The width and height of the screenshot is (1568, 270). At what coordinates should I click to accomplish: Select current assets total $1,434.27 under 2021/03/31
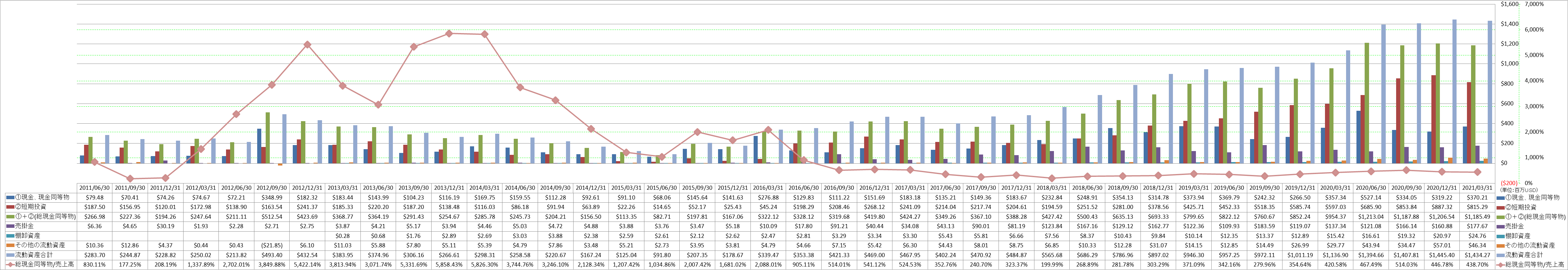click(1477, 255)
